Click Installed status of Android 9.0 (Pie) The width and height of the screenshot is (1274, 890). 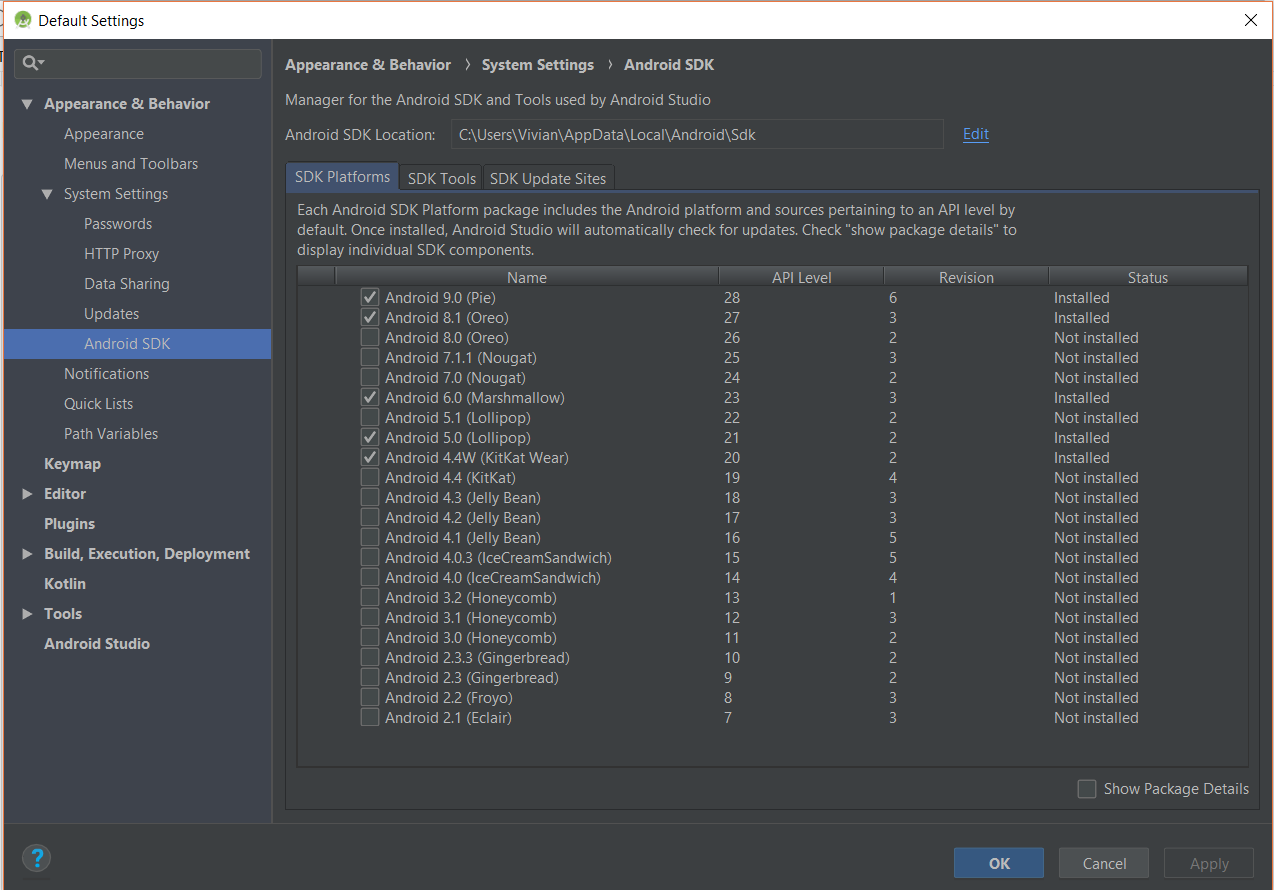[1081, 297]
